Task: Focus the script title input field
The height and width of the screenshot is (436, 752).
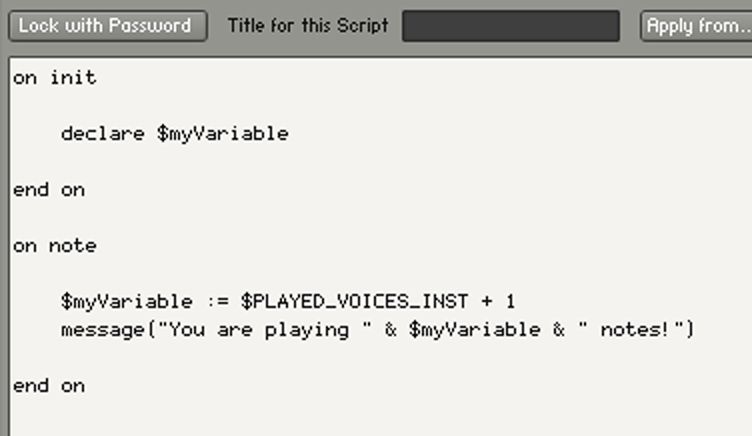Action: click(x=511, y=26)
